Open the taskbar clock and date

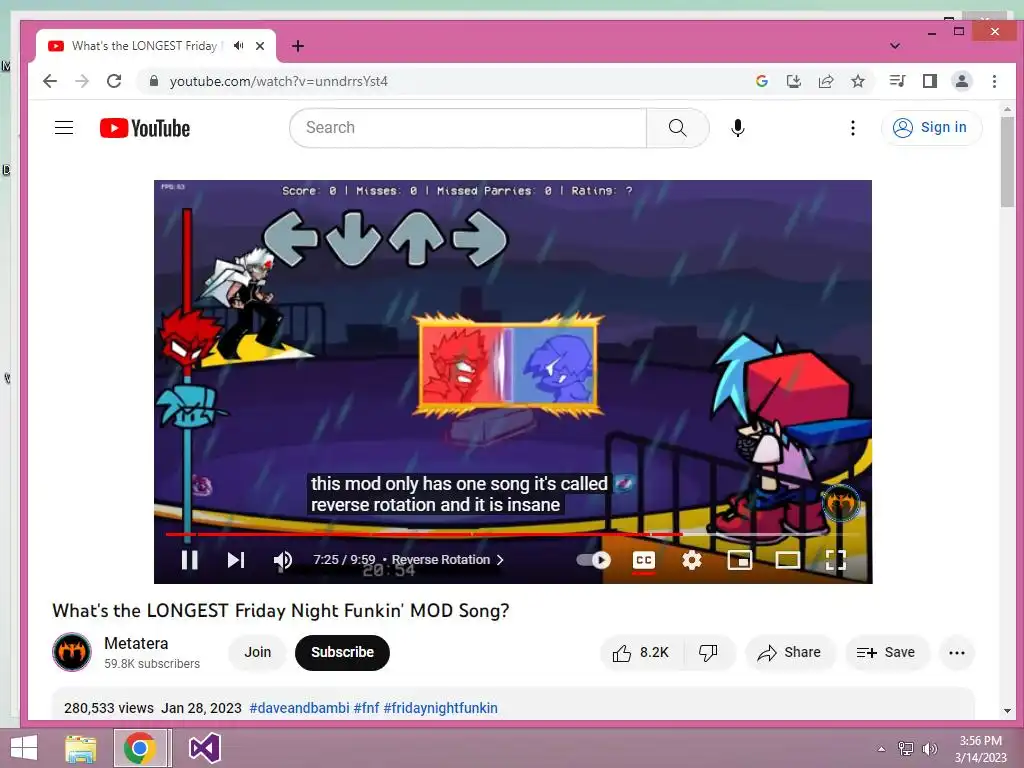[980, 749]
